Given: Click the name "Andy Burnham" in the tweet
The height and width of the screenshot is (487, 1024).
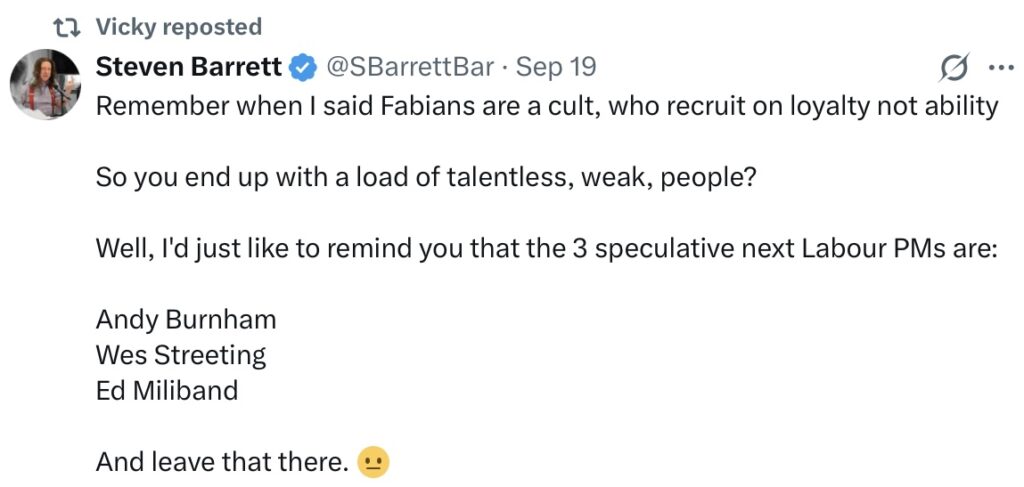Looking at the screenshot, I should 186,320.
